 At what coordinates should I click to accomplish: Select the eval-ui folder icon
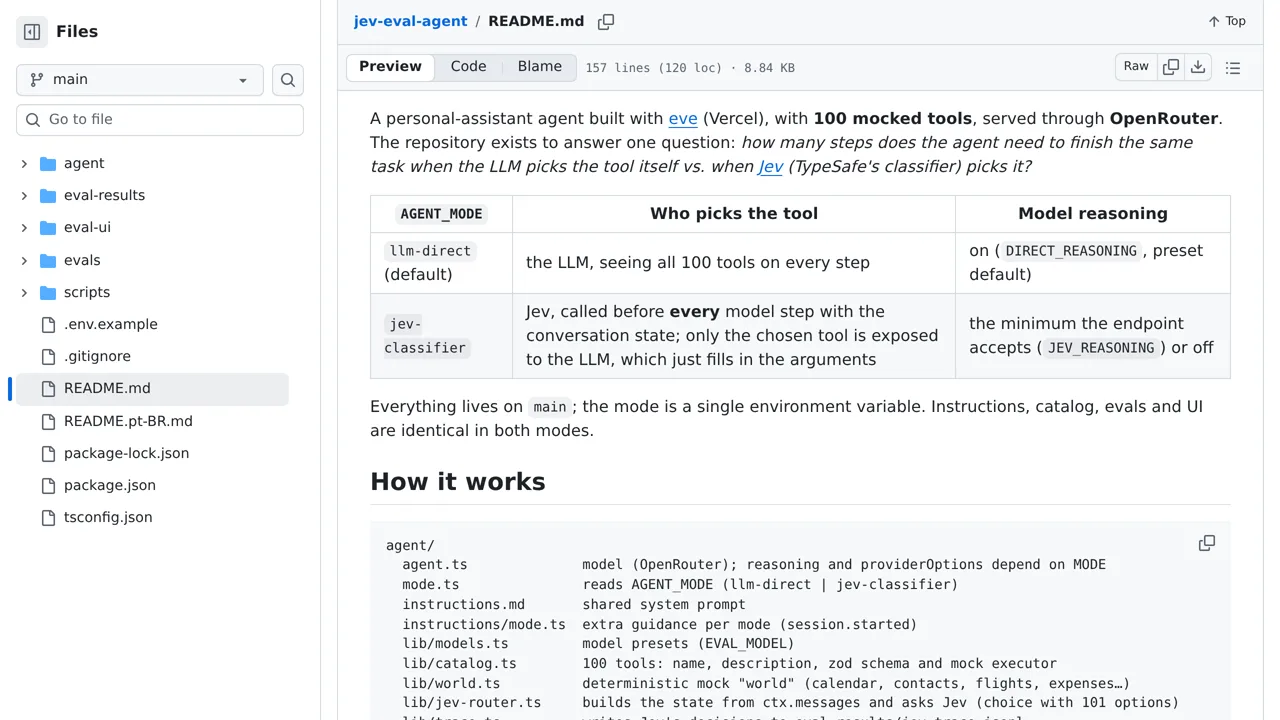click(x=48, y=228)
